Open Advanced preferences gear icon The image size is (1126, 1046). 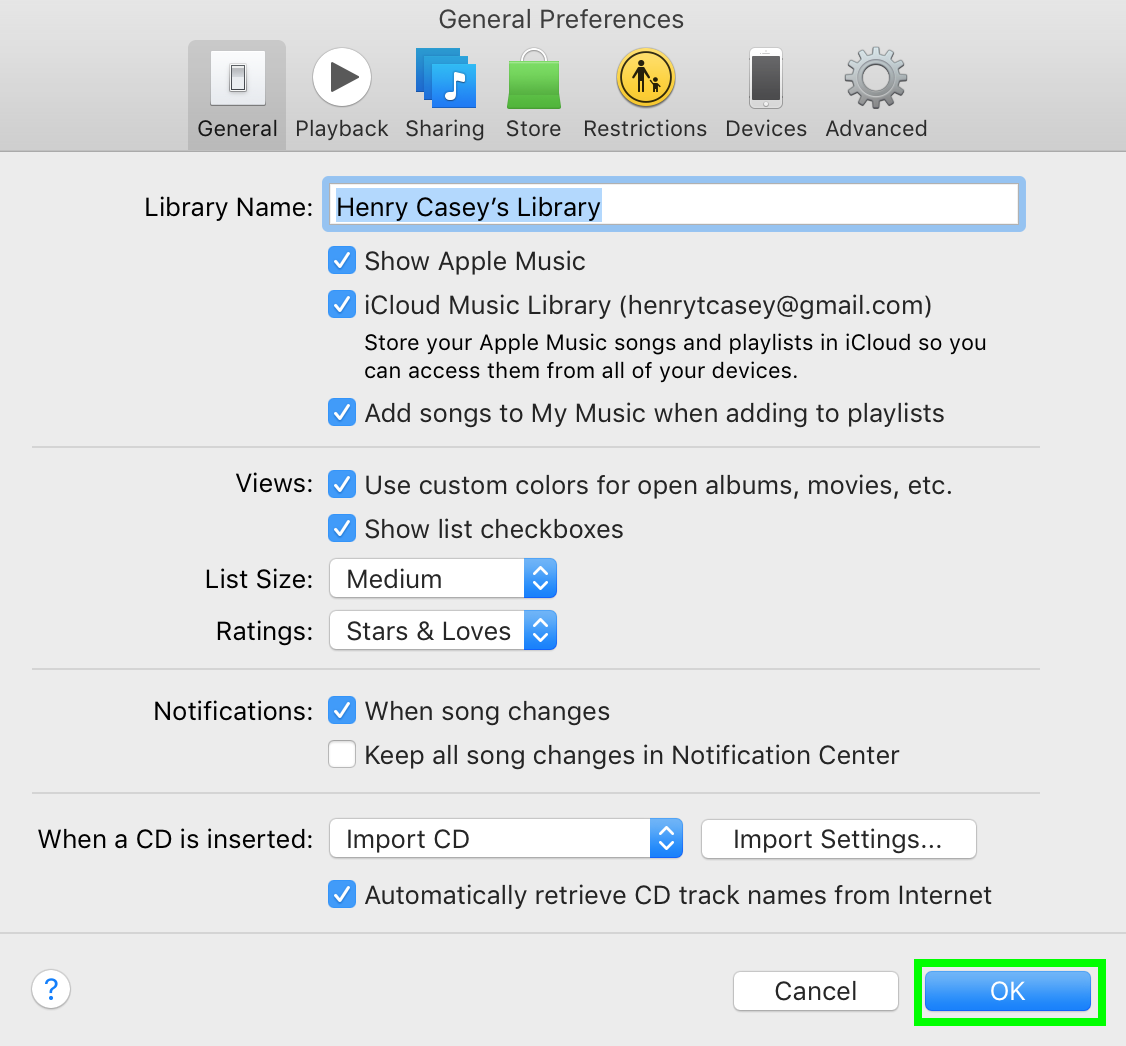click(876, 78)
